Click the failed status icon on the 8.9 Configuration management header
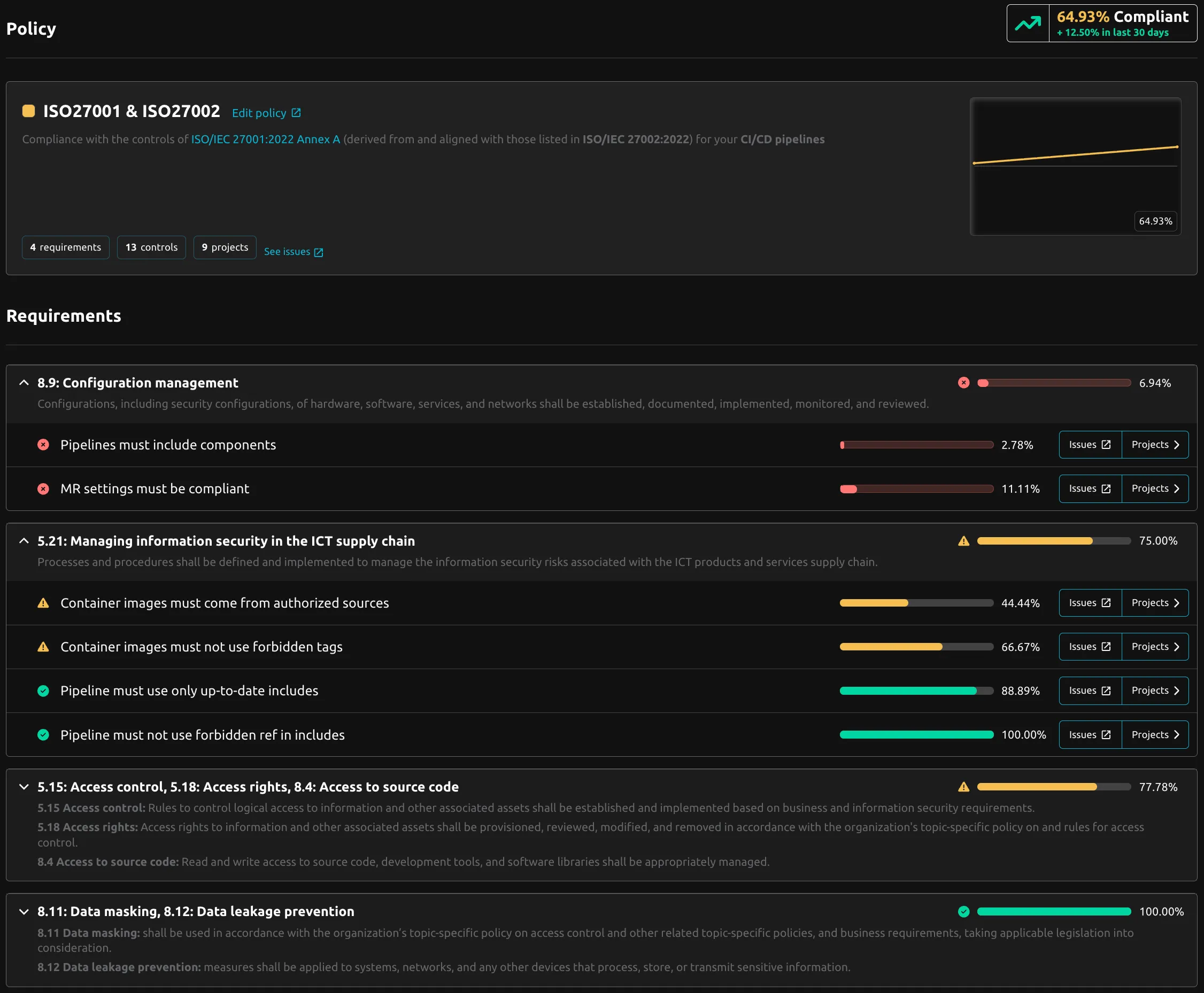The height and width of the screenshot is (993, 1204). (x=963, y=383)
